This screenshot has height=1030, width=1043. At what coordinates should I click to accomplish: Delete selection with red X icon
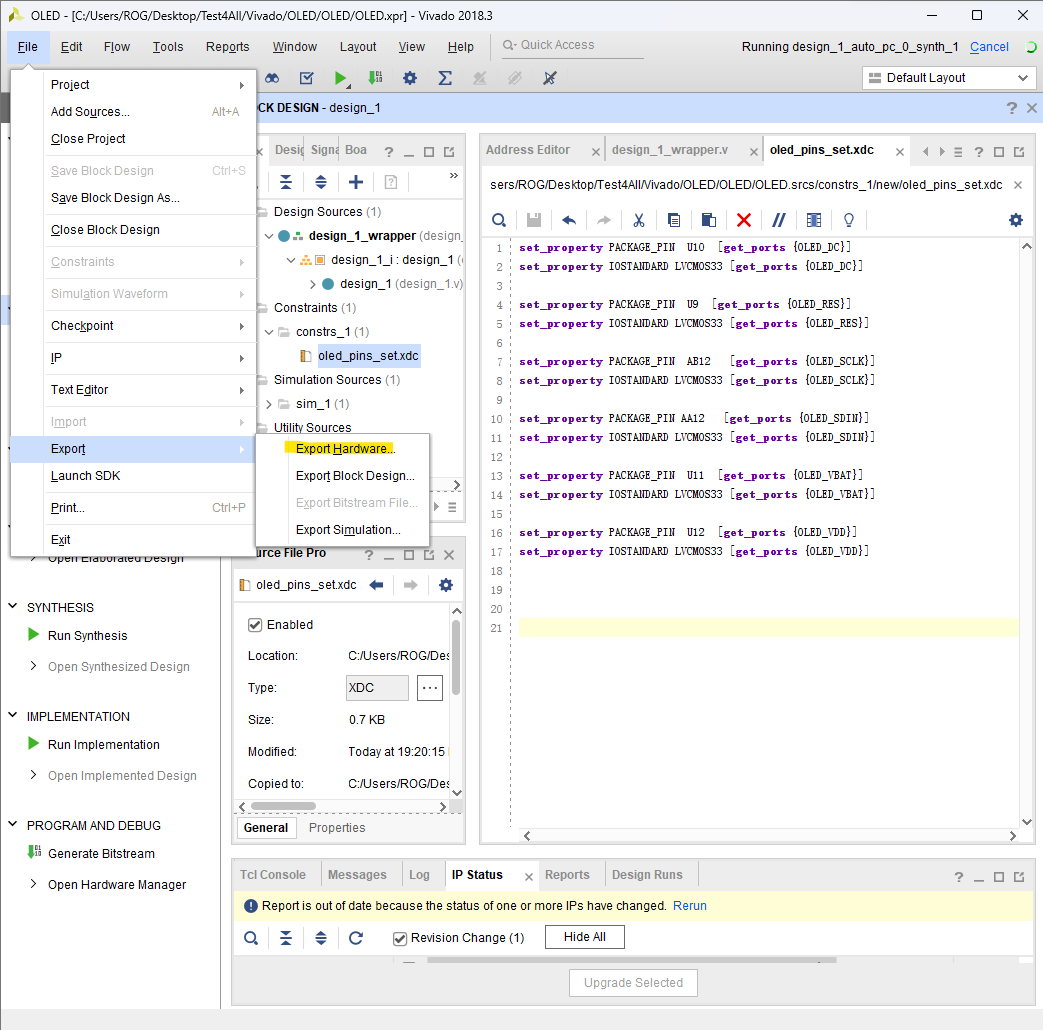coord(744,220)
